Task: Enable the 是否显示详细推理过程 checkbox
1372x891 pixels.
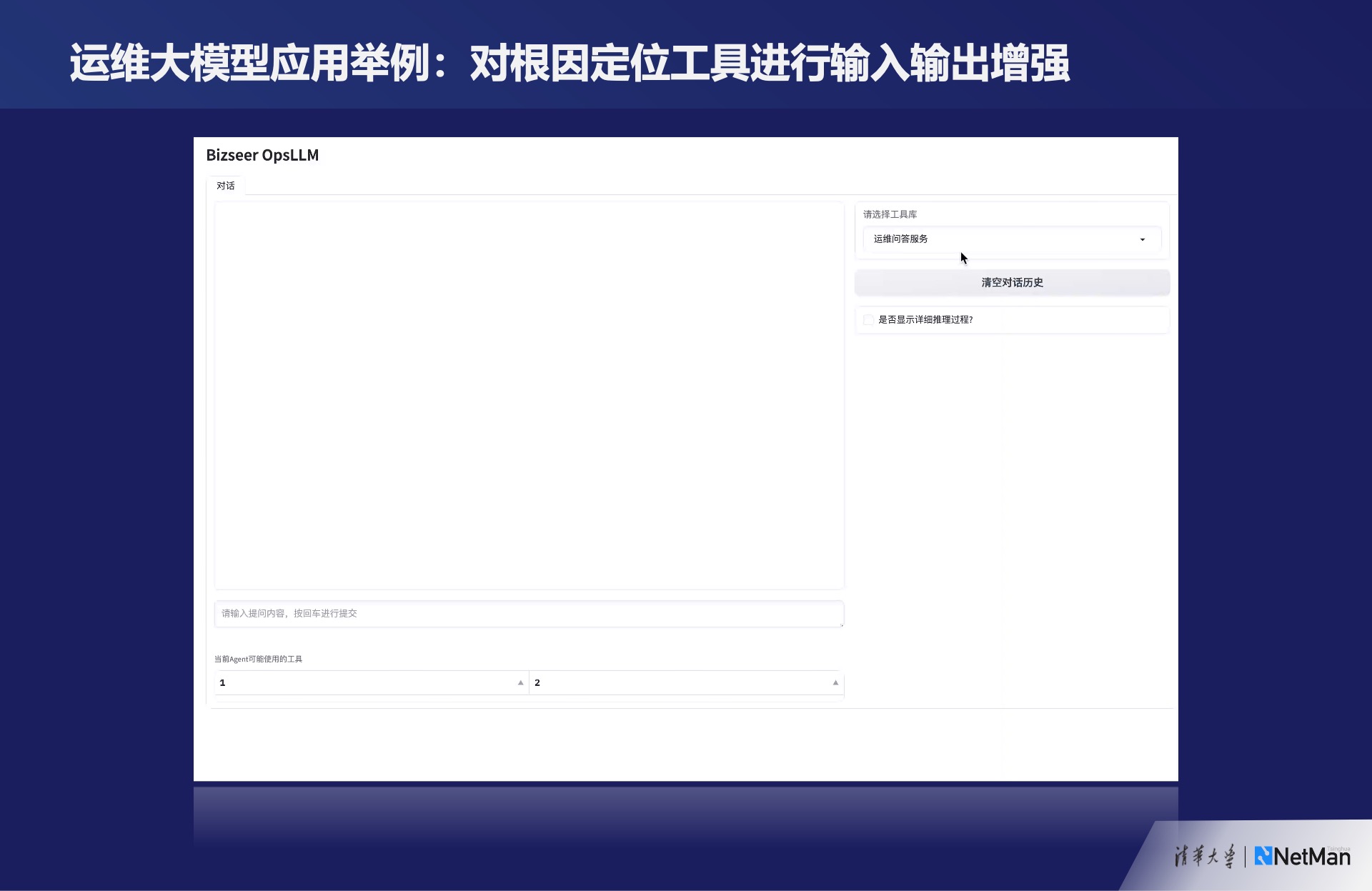Action: (x=868, y=320)
